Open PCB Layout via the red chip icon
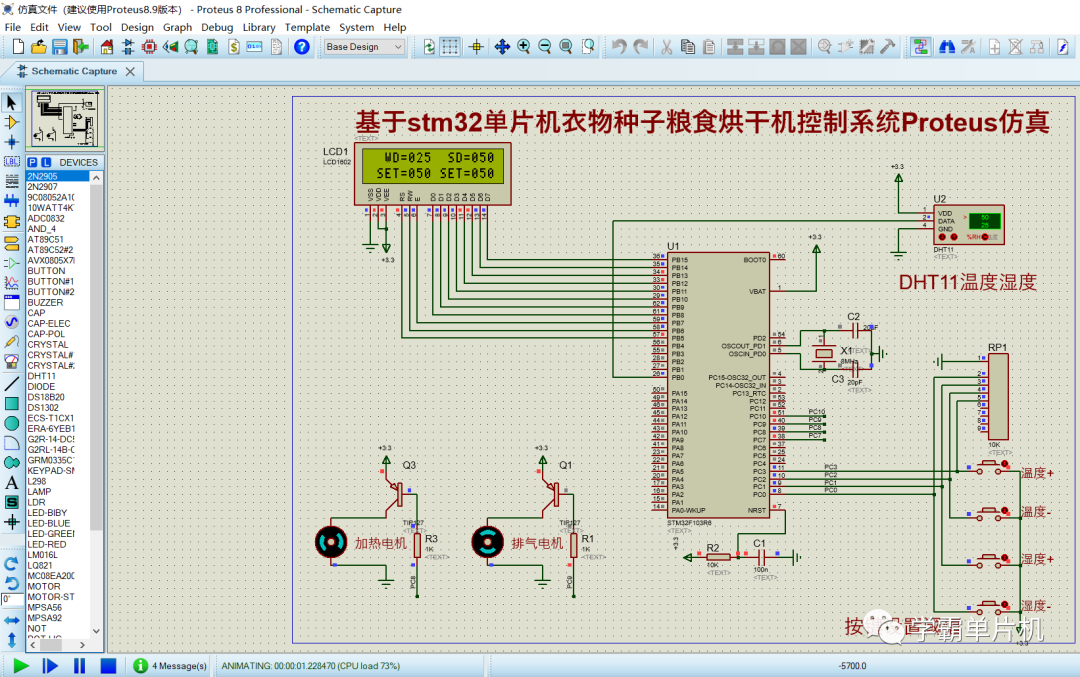 [x=149, y=47]
